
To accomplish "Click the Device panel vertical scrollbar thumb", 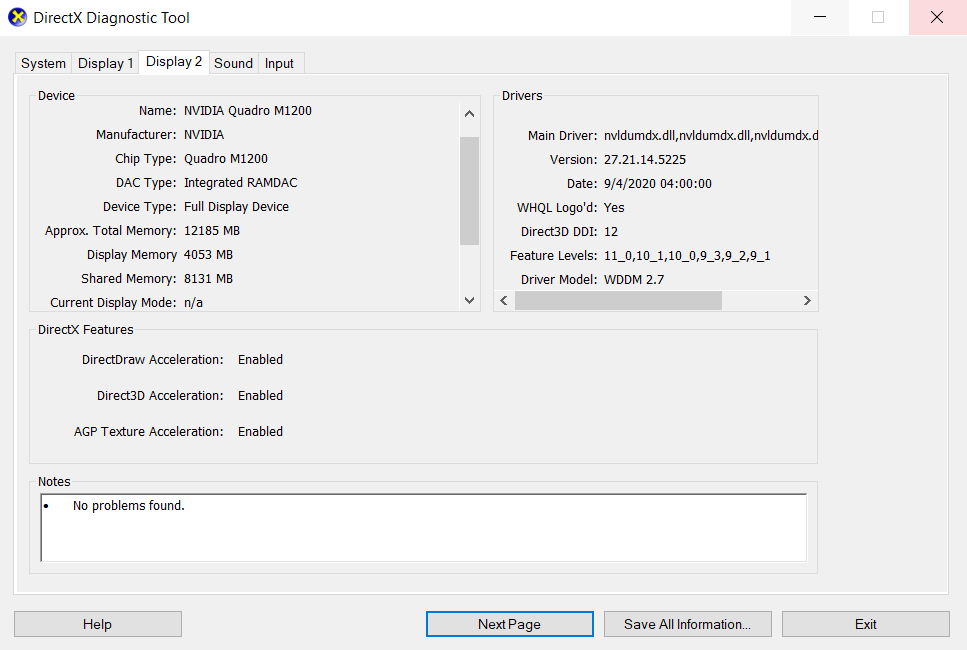I will [469, 191].
